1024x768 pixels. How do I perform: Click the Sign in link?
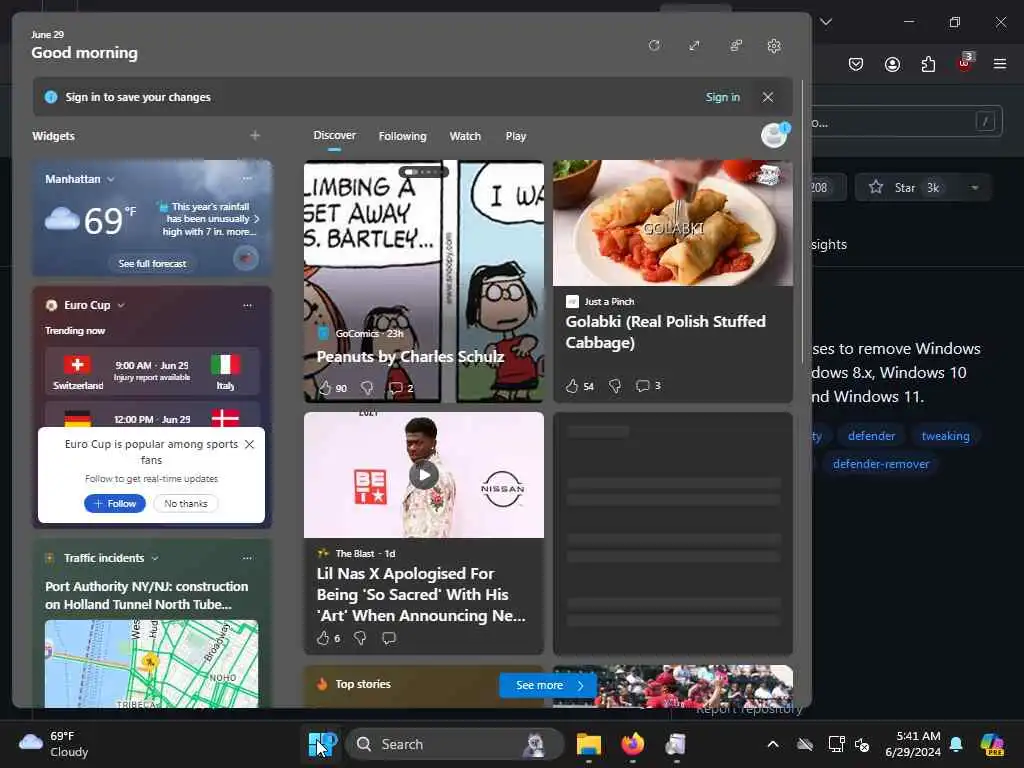[x=722, y=97]
